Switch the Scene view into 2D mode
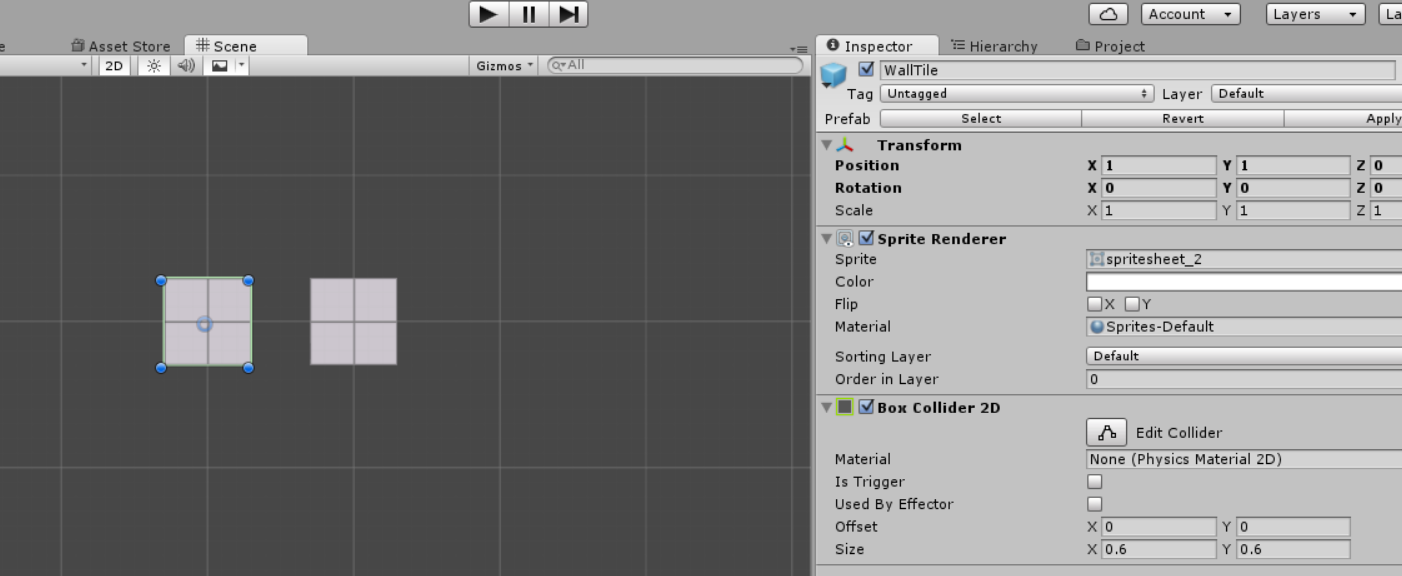The image size is (1402, 576). coord(113,65)
